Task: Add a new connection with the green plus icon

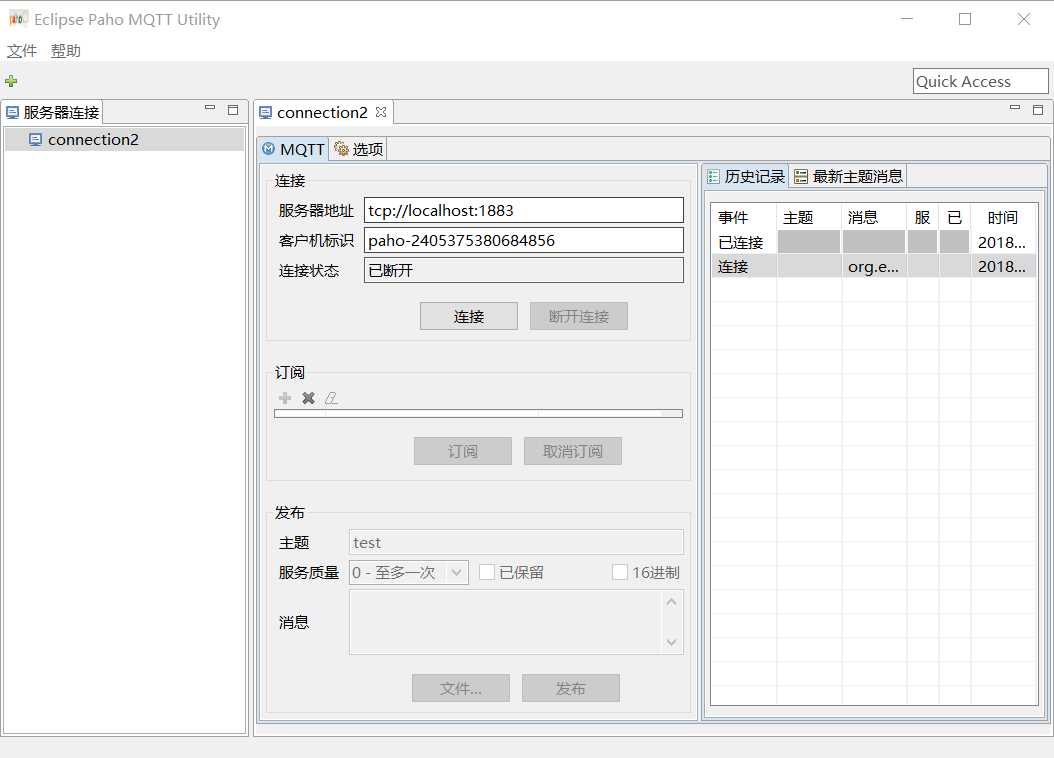Action: 11,81
